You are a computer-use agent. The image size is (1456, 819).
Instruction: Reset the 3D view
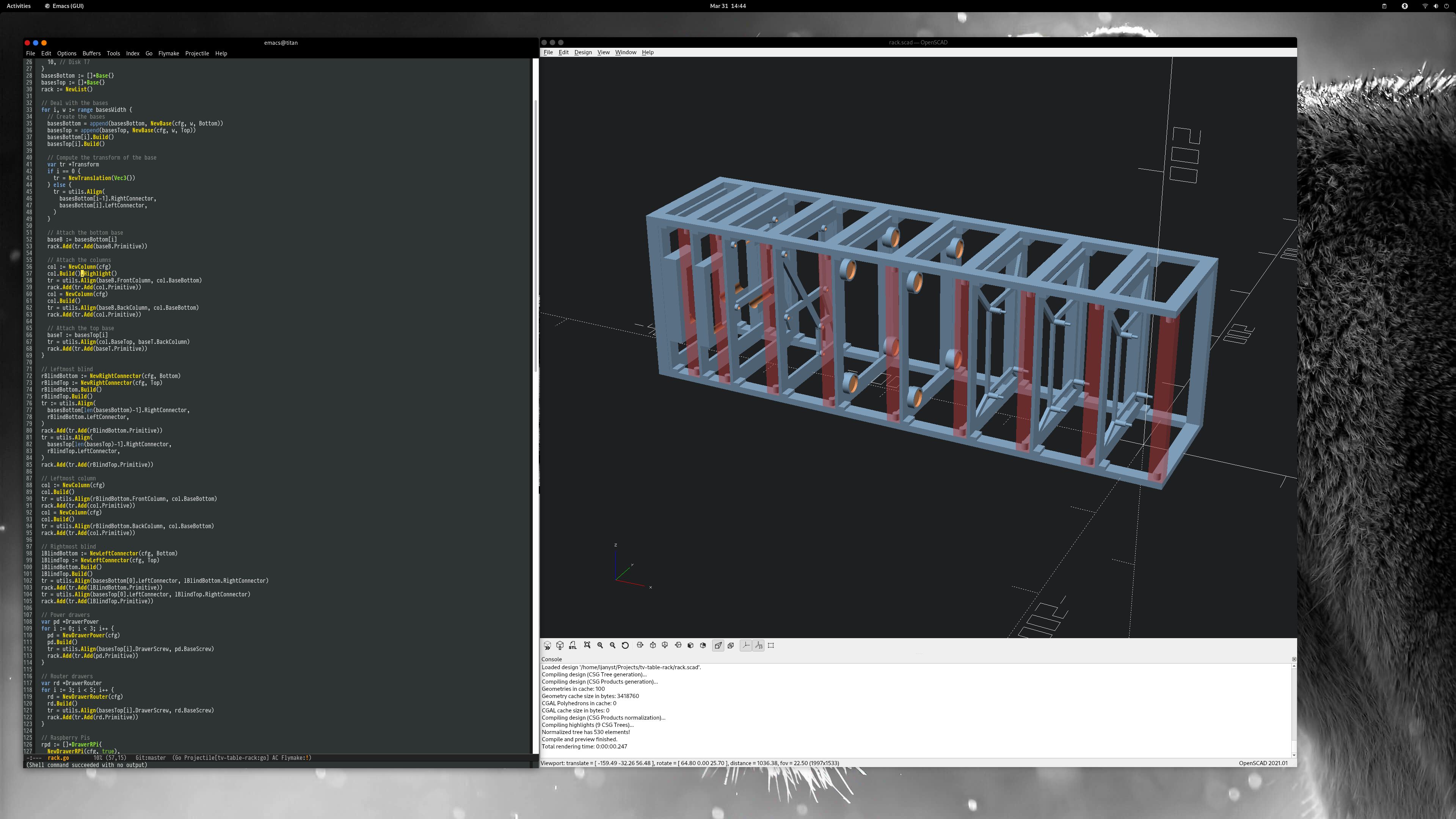pyautogui.click(x=625, y=645)
